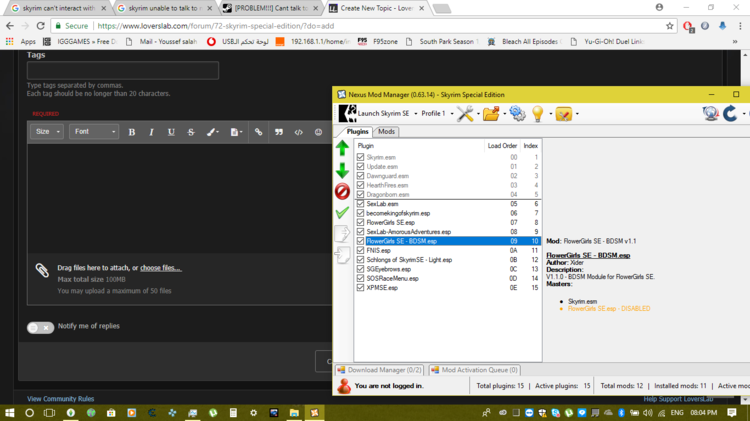750x421 pixels.
Task: Uncheck FlowerGirls SE.esp checkbox
Action: point(360,222)
